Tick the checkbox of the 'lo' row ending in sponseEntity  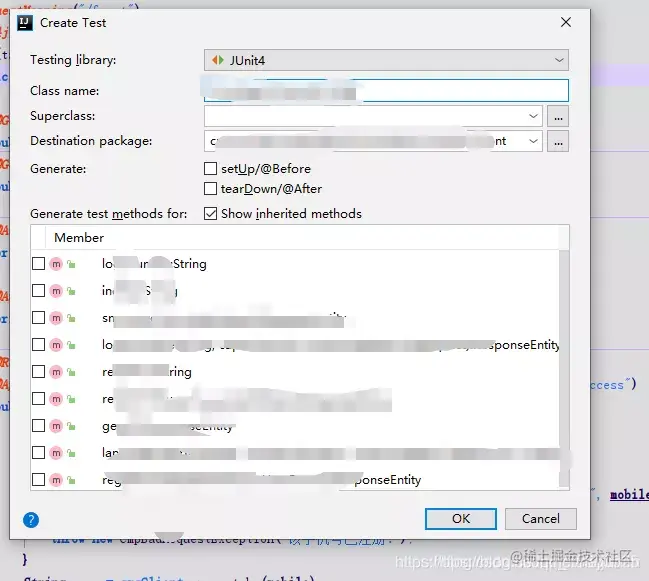coord(38,345)
